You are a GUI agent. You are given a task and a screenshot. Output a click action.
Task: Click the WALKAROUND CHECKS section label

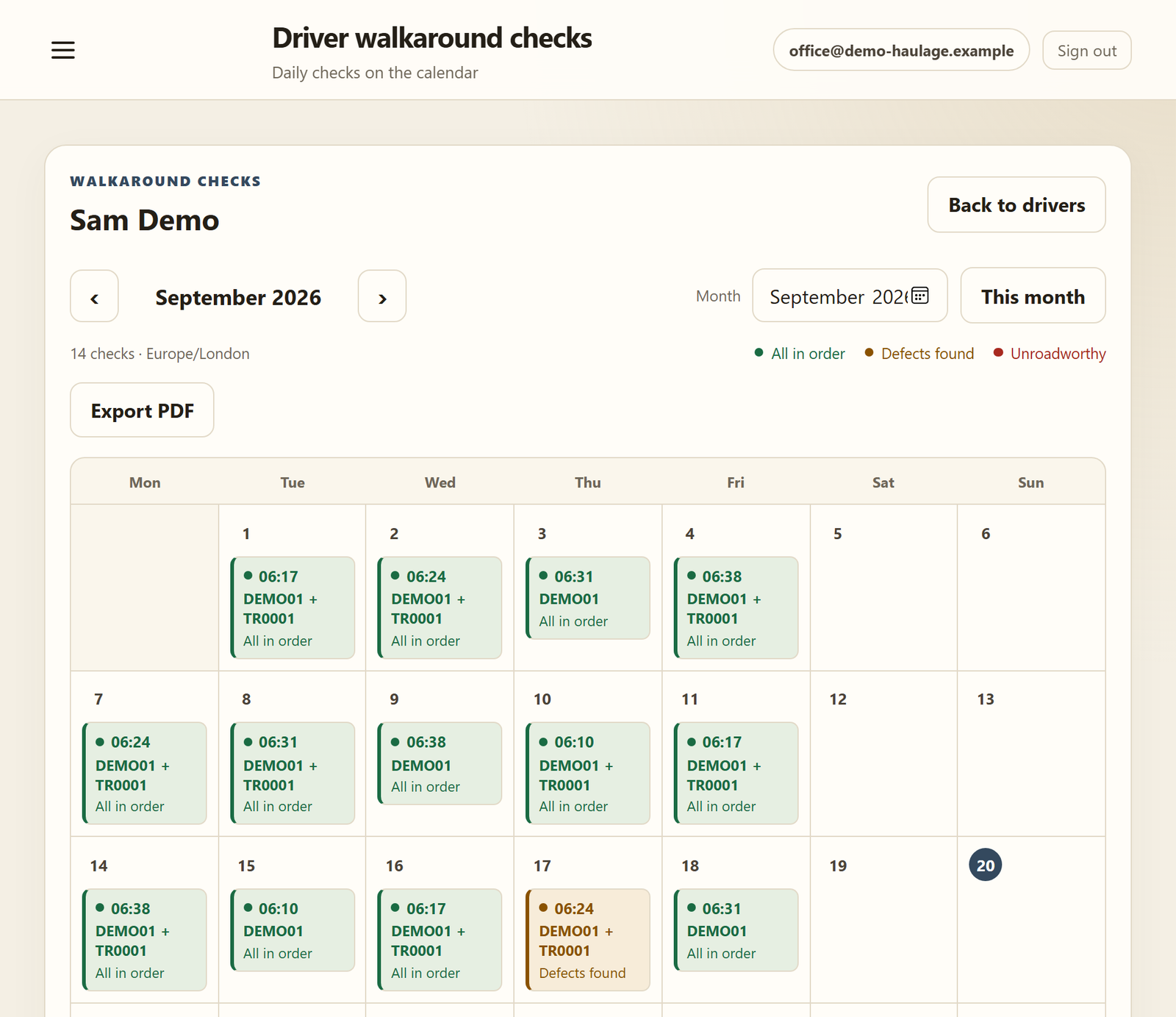pos(165,181)
